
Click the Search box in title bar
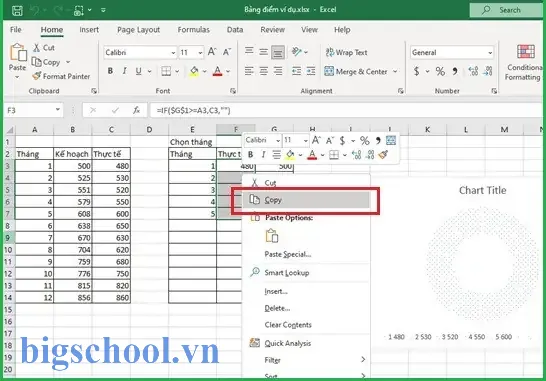tap(506, 10)
